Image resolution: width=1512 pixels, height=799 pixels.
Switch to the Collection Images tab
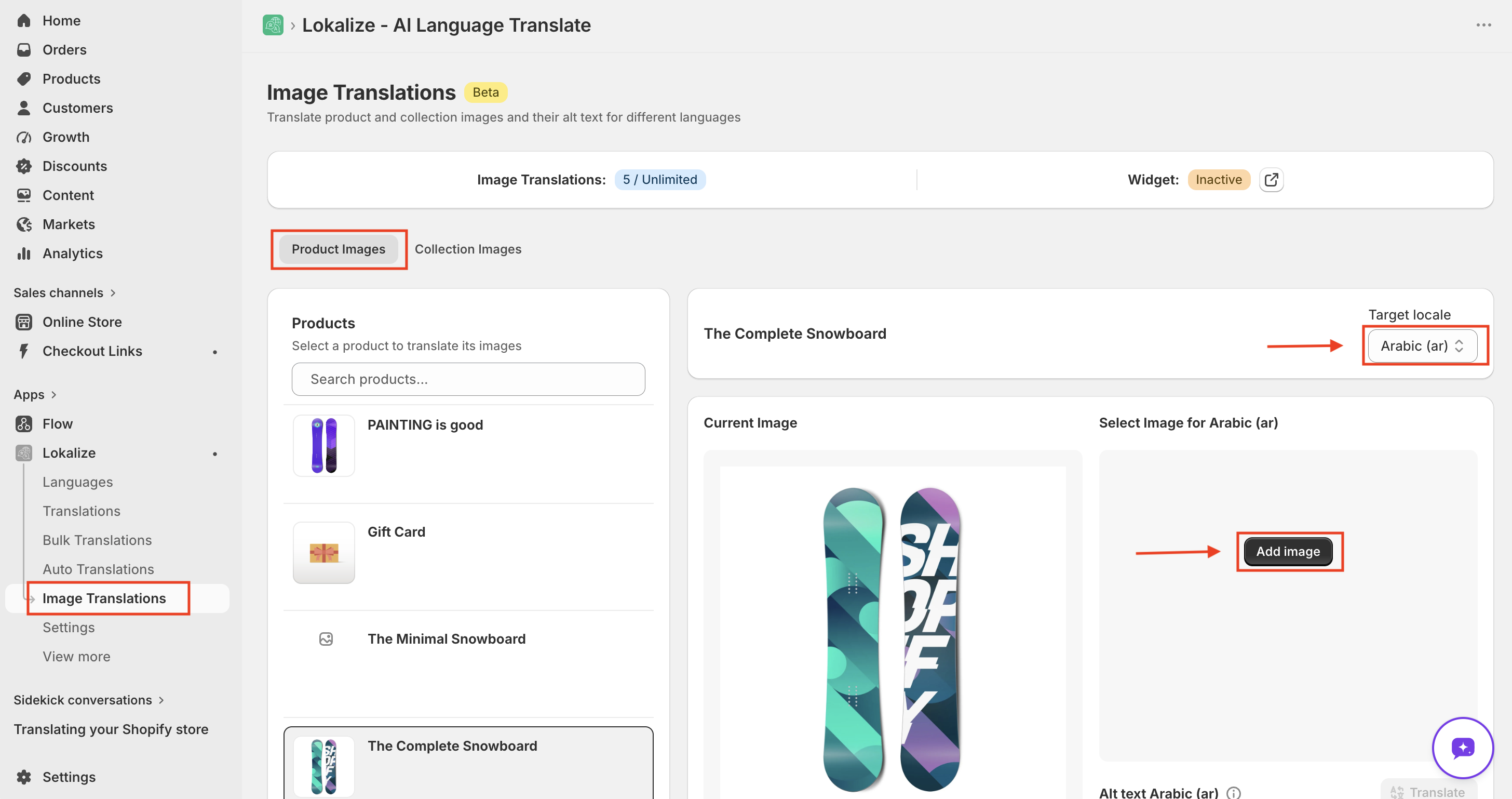pyautogui.click(x=468, y=249)
